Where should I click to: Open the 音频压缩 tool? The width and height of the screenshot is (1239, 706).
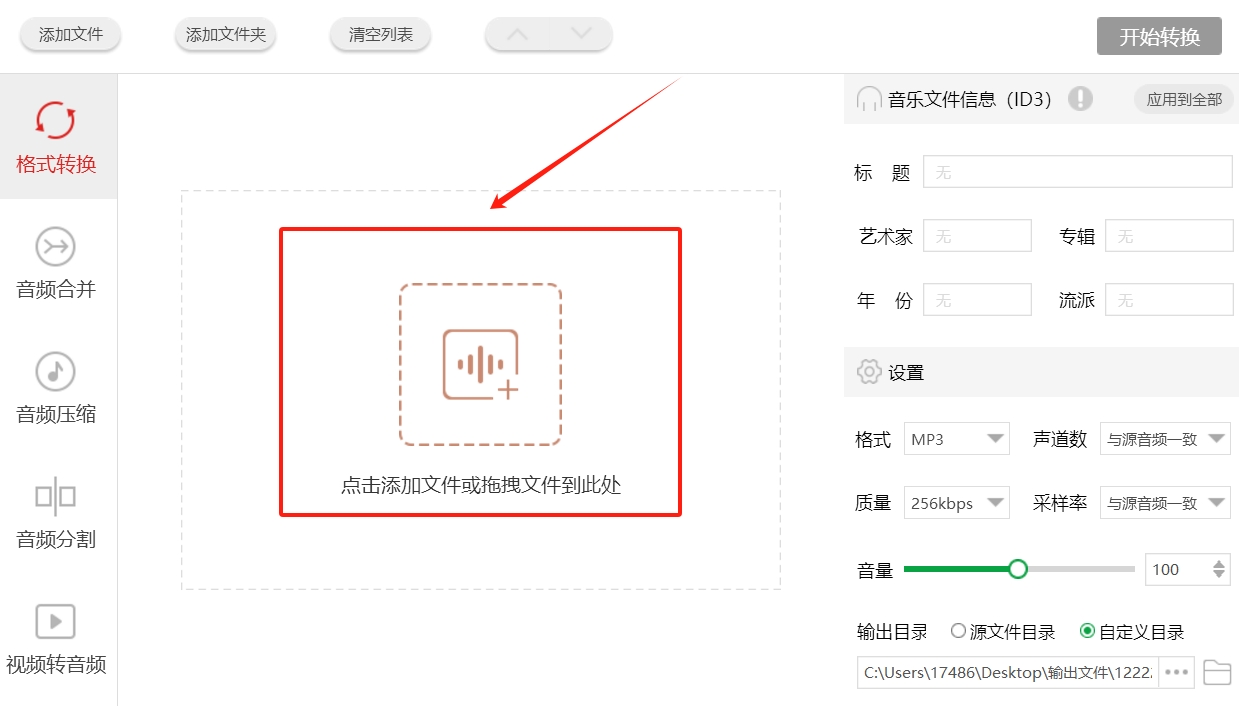[x=57, y=388]
